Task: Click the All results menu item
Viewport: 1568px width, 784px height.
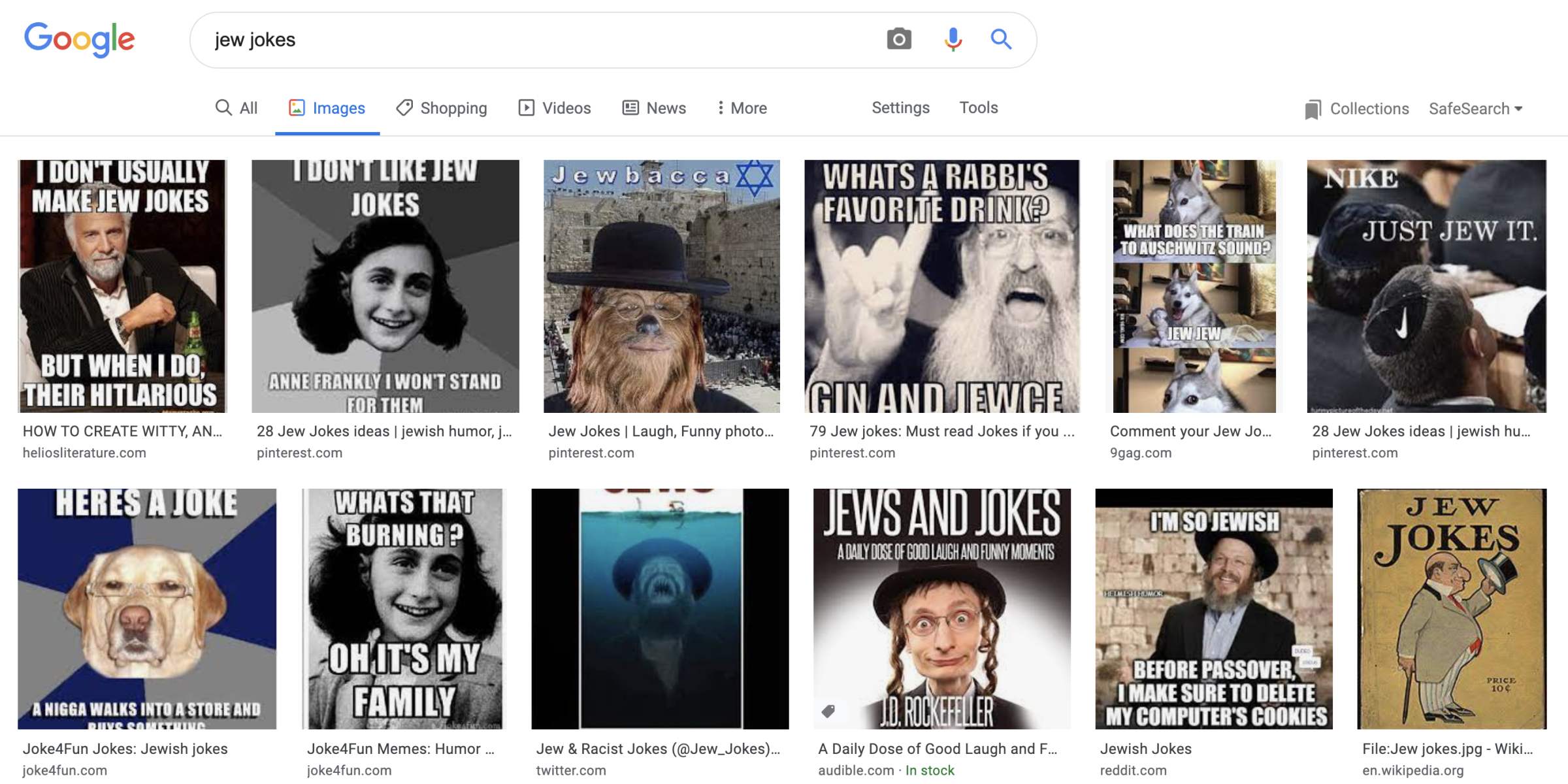Action: (x=237, y=108)
